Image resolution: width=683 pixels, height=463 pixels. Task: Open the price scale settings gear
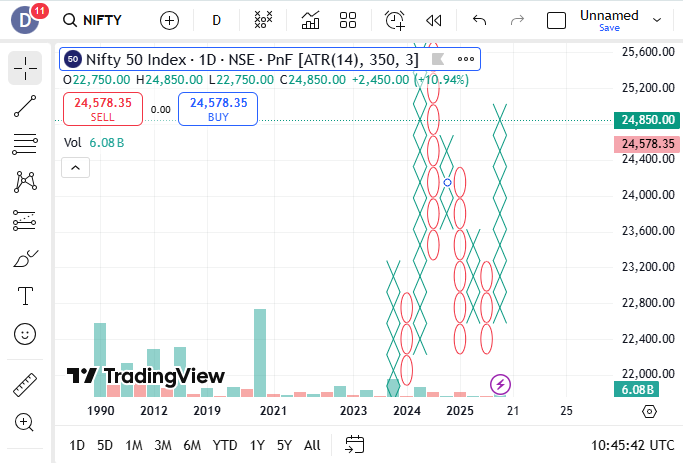649,411
